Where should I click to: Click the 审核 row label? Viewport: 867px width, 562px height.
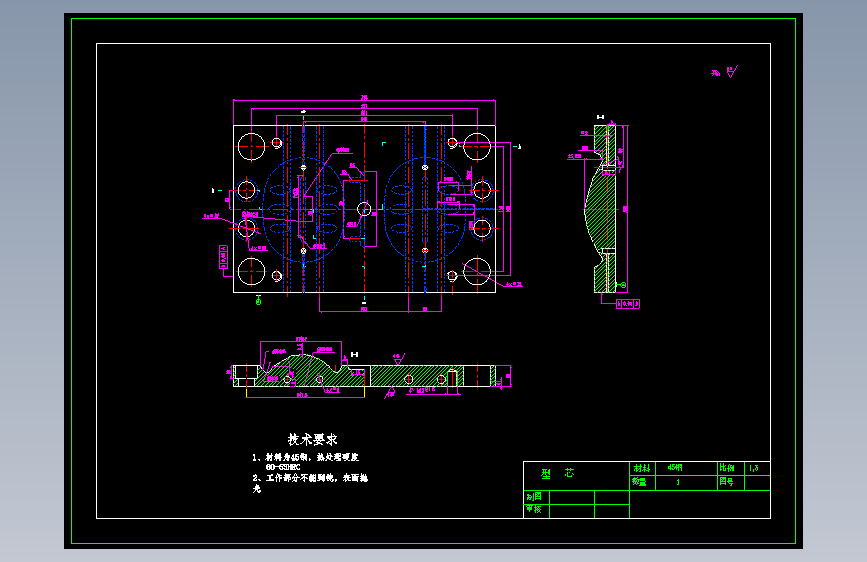click(534, 509)
